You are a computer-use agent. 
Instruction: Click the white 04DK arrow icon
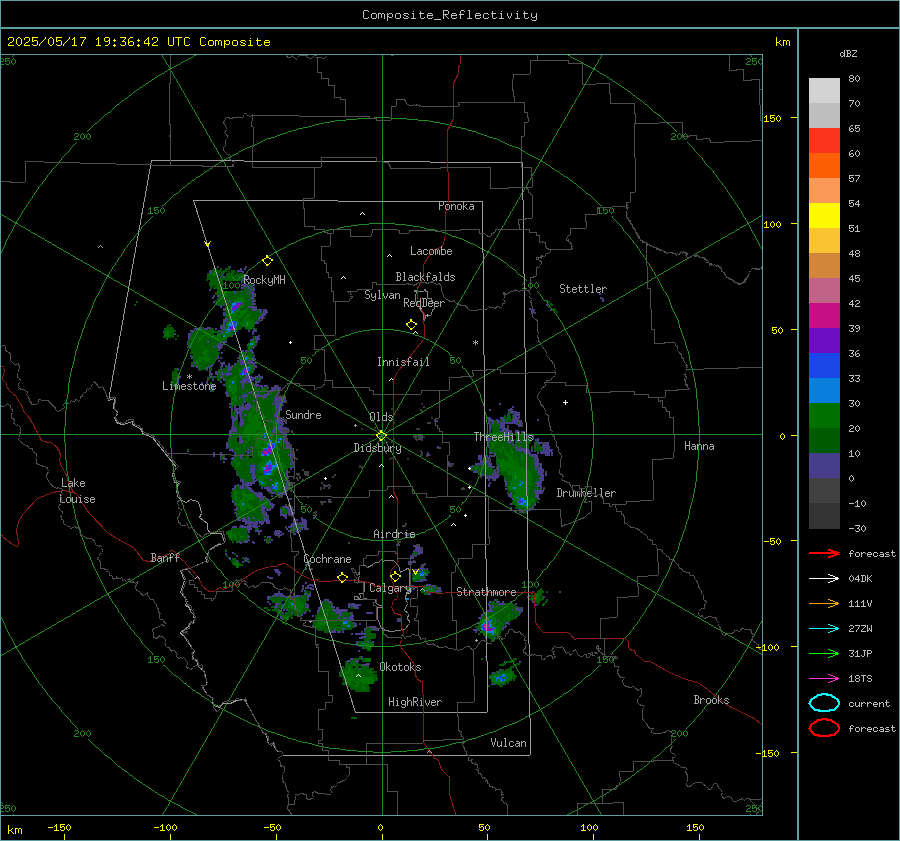point(824,579)
